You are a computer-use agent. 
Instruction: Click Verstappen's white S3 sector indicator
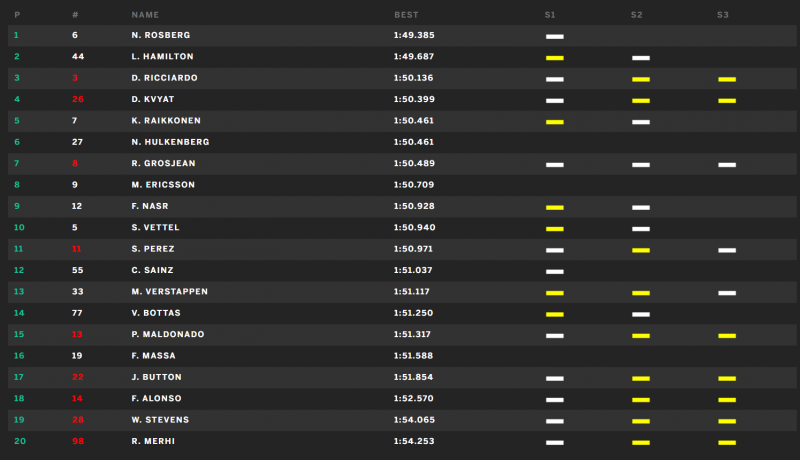[x=727, y=293]
